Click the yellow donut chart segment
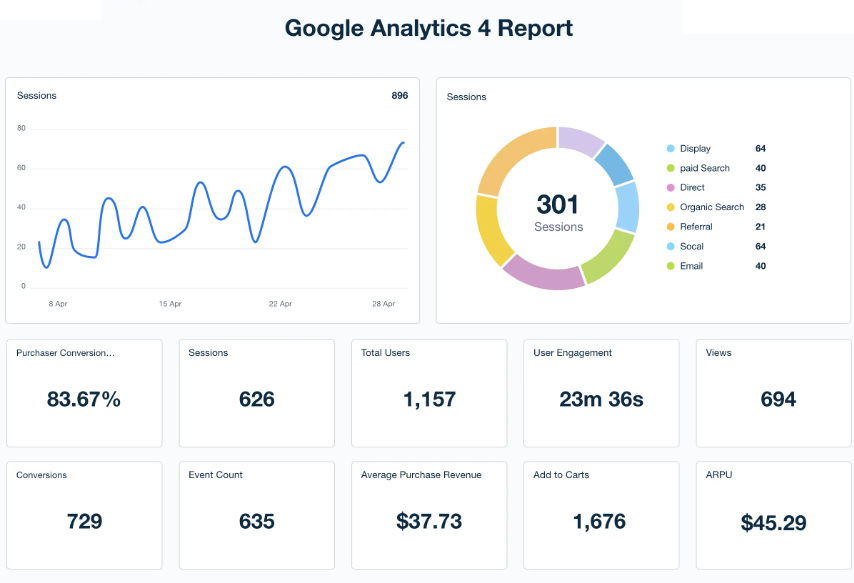 click(490, 230)
